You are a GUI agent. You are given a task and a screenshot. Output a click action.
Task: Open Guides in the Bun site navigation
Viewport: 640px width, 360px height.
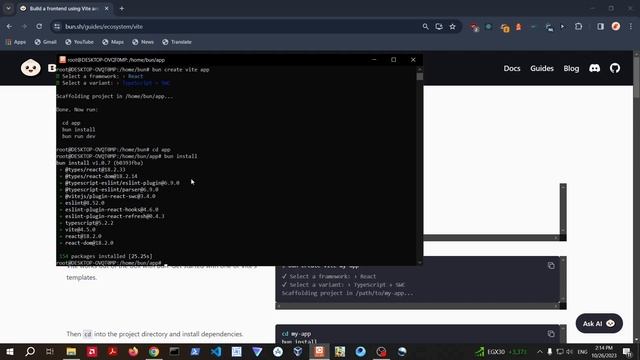click(542, 69)
